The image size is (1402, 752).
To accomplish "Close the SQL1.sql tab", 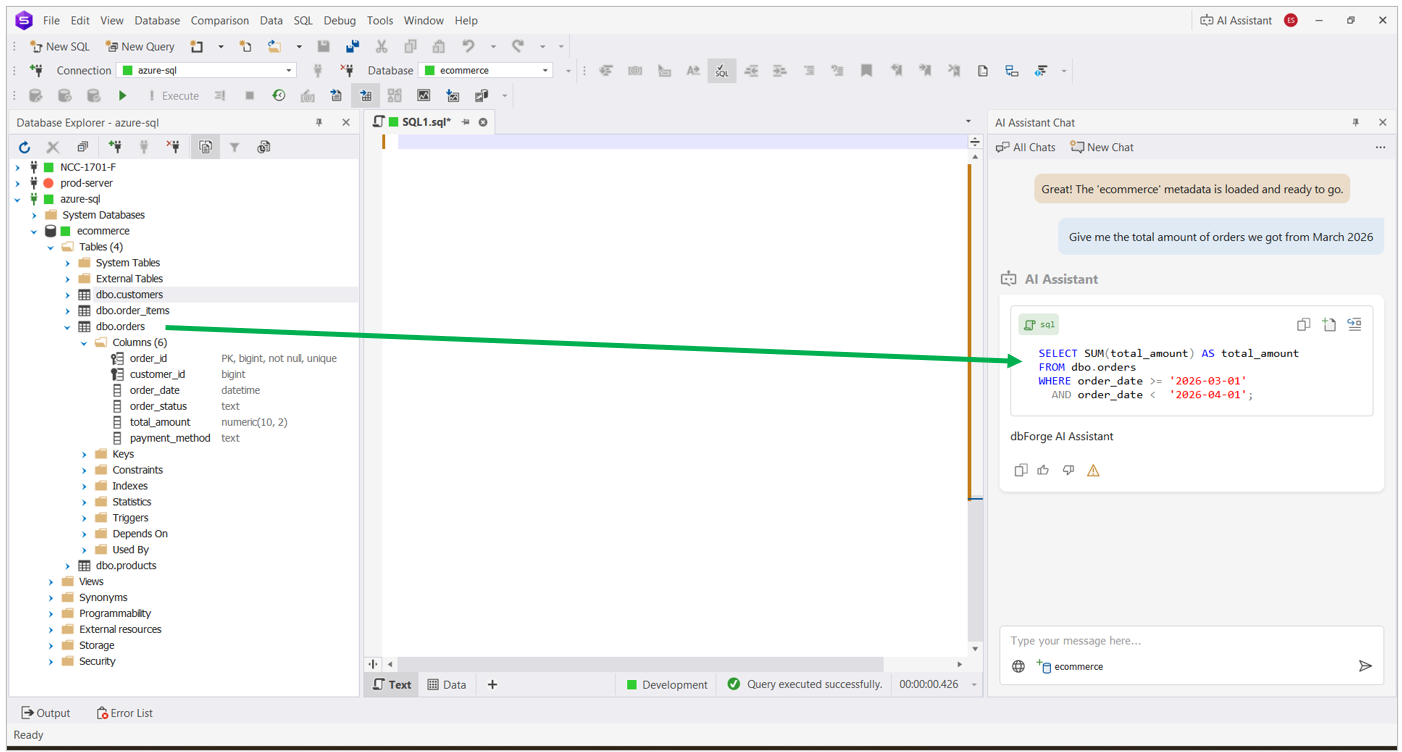I will 483,122.
